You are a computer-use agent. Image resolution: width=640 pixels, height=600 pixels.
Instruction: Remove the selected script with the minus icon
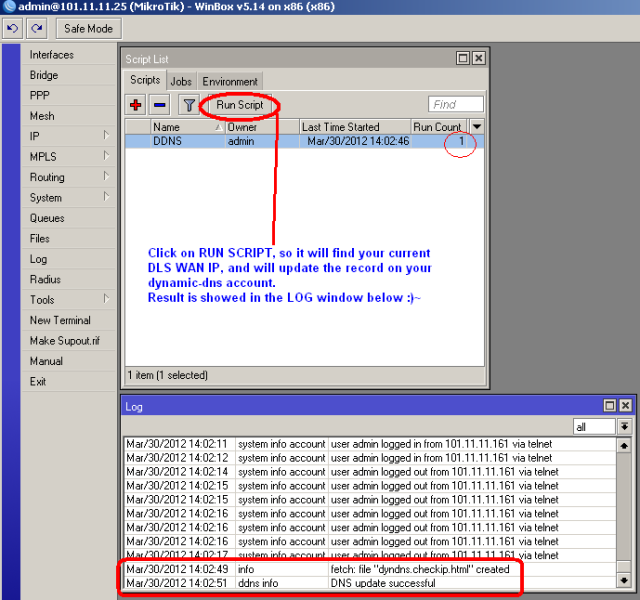tap(160, 104)
